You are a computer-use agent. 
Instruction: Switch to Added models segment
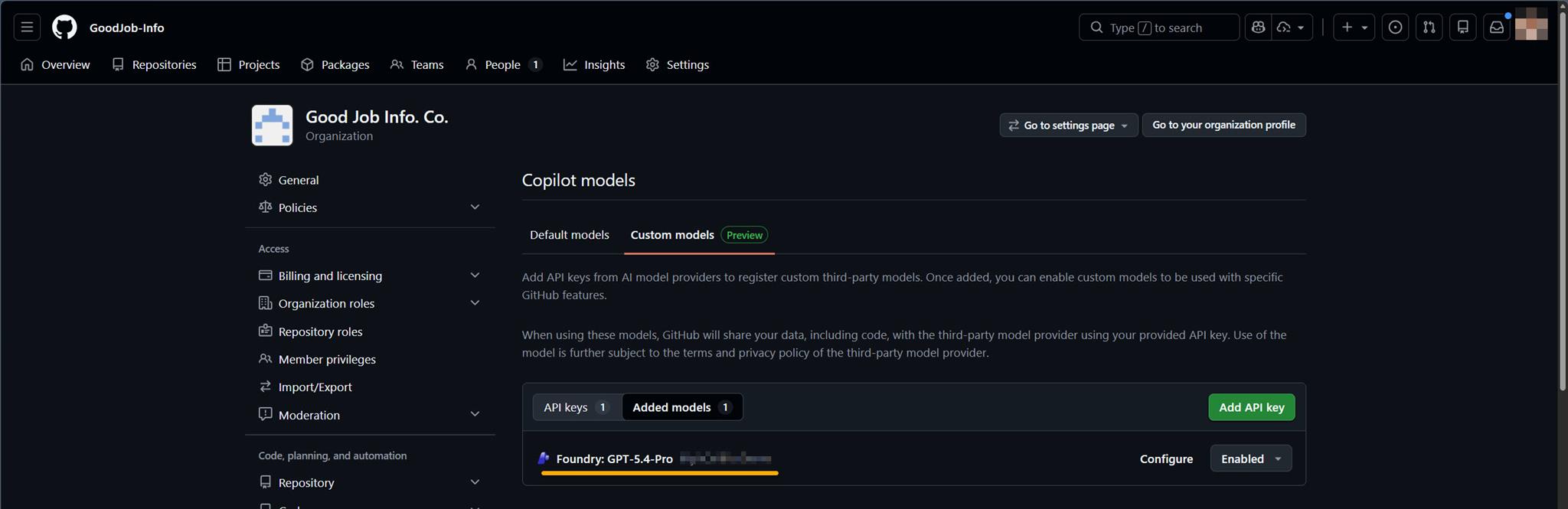[x=681, y=407]
